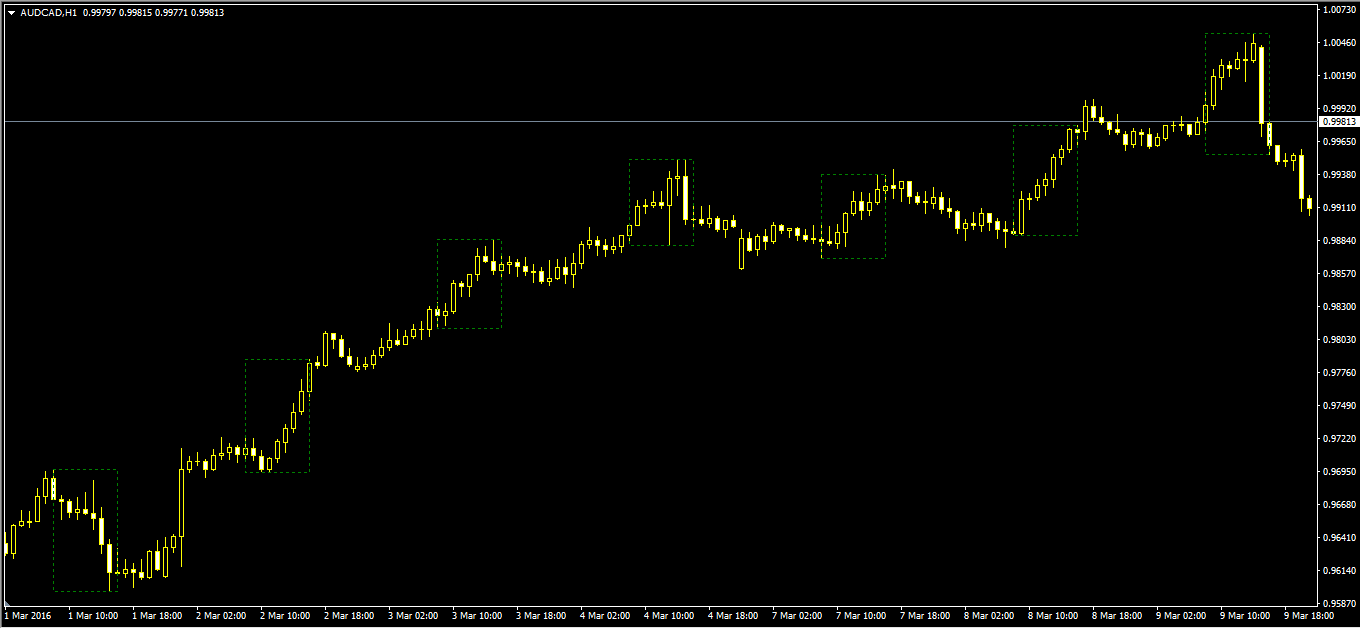Select the 1 Mar 2016 date label
This screenshot has width=1360, height=628.
point(28,616)
